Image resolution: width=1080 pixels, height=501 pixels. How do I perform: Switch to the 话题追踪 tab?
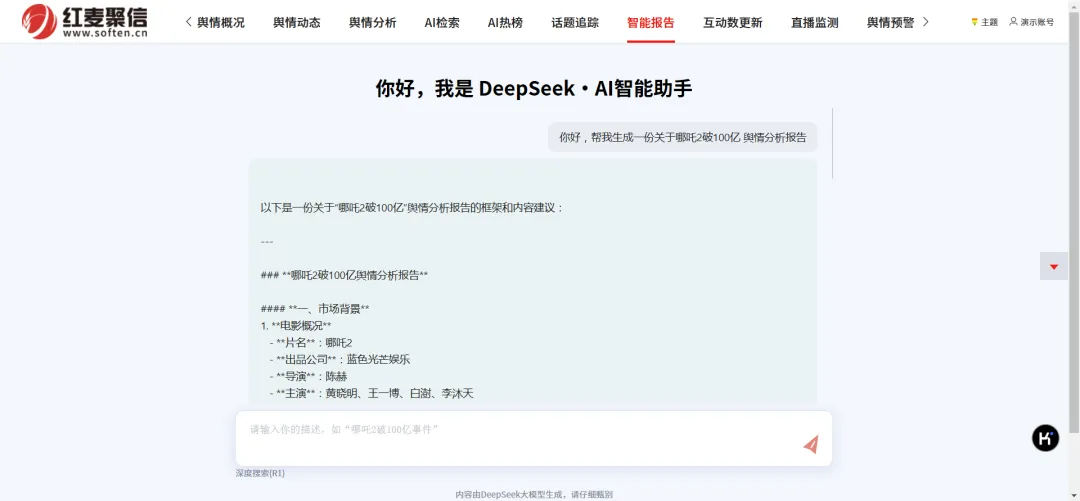pos(575,22)
